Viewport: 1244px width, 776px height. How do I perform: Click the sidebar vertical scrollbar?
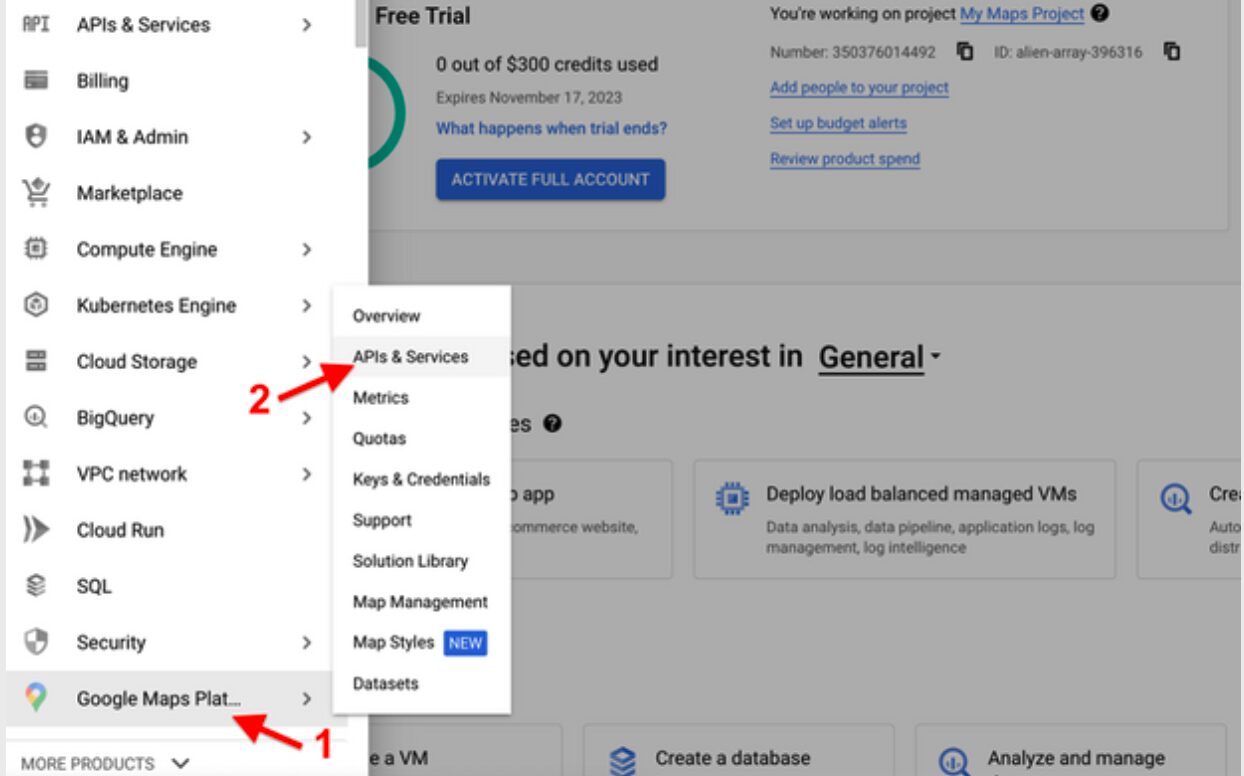pos(361,24)
